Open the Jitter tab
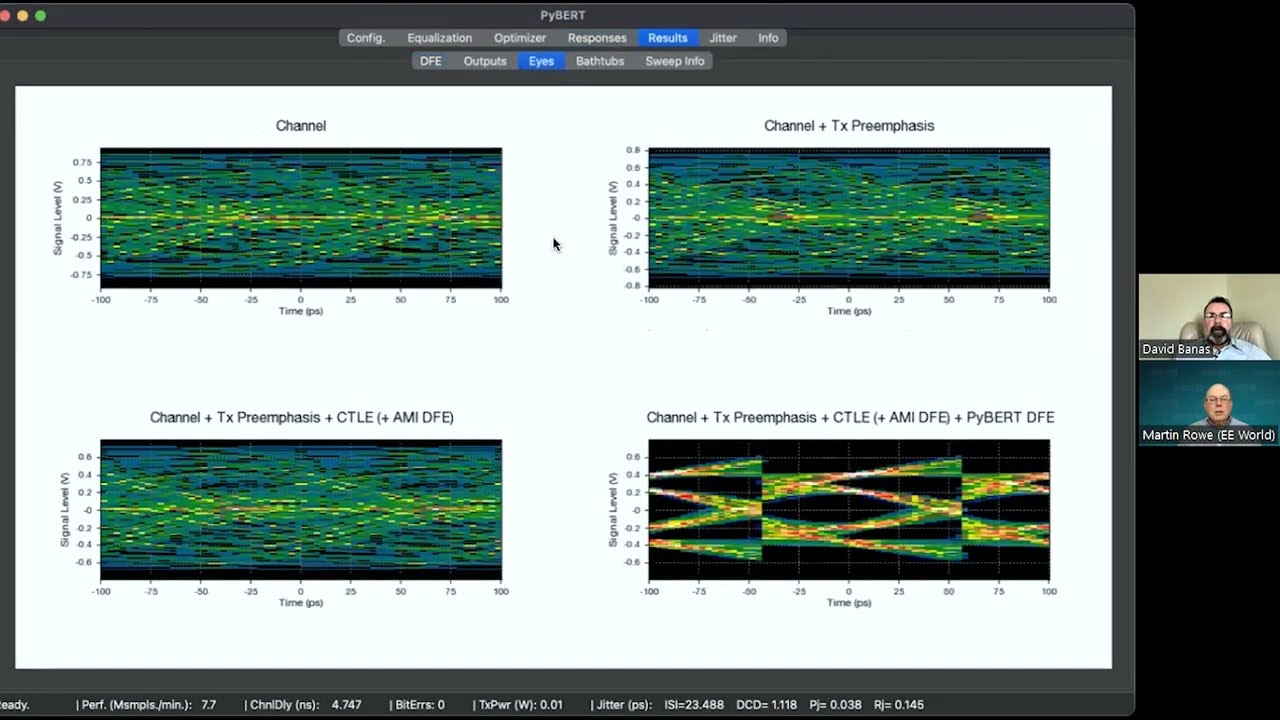The height and width of the screenshot is (720, 1280). click(x=723, y=38)
